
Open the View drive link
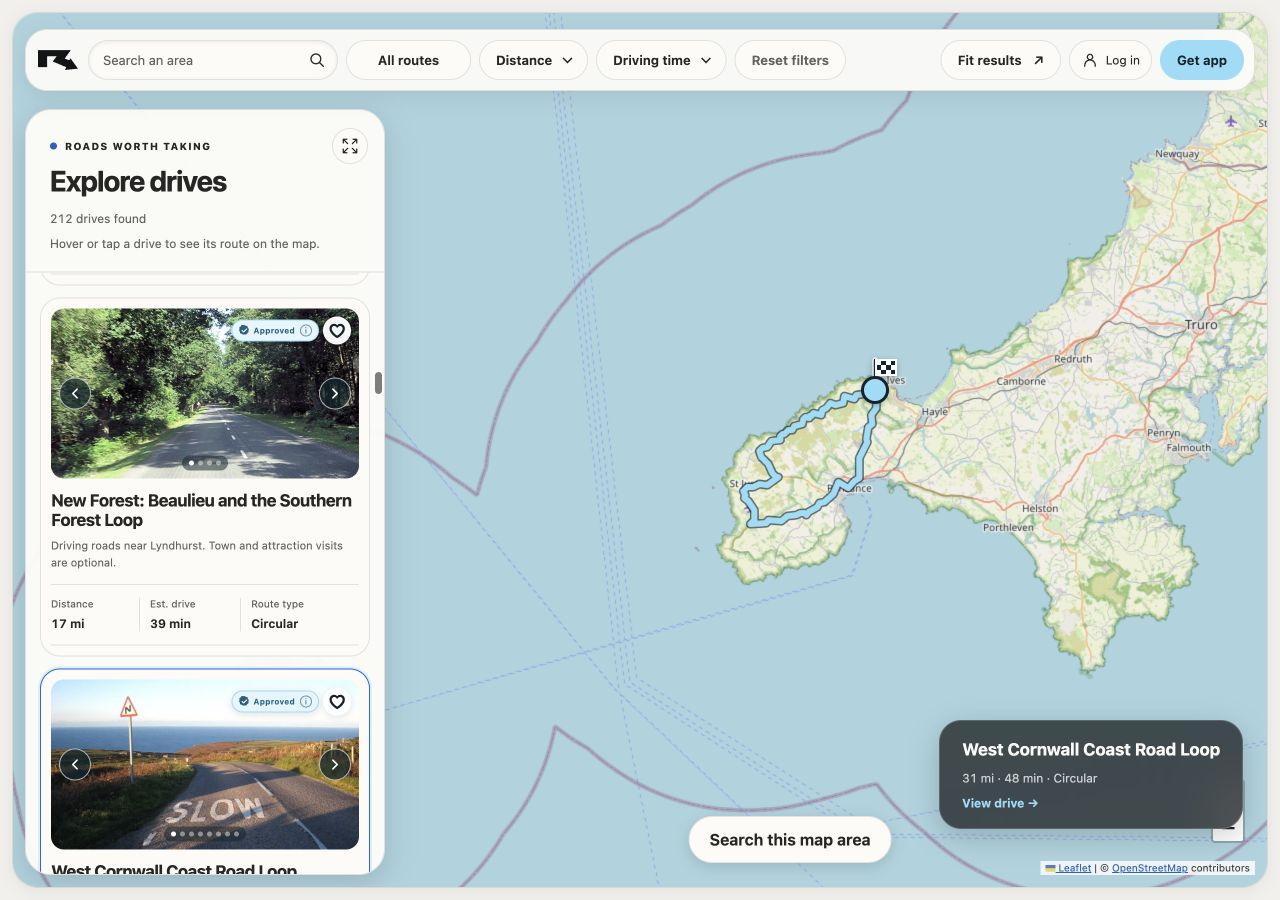[x=1000, y=803]
